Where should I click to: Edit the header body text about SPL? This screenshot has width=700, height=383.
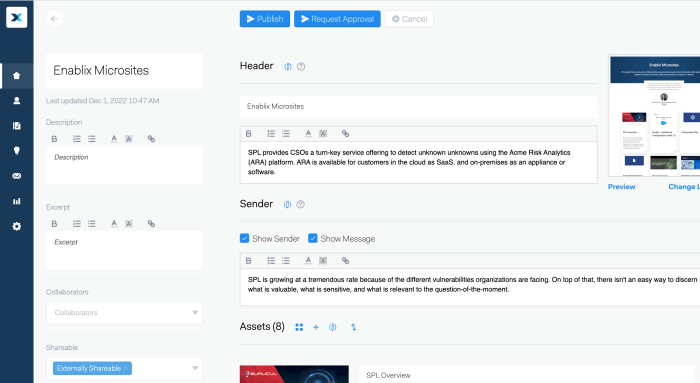pos(418,162)
